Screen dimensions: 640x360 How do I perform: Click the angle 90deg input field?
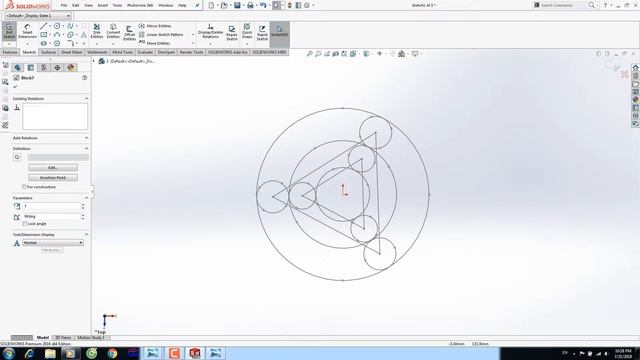click(x=51, y=217)
